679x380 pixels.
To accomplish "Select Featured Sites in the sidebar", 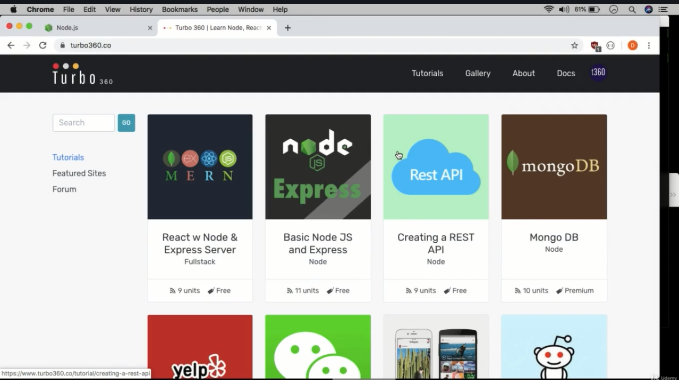I will [x=79, y=174].
